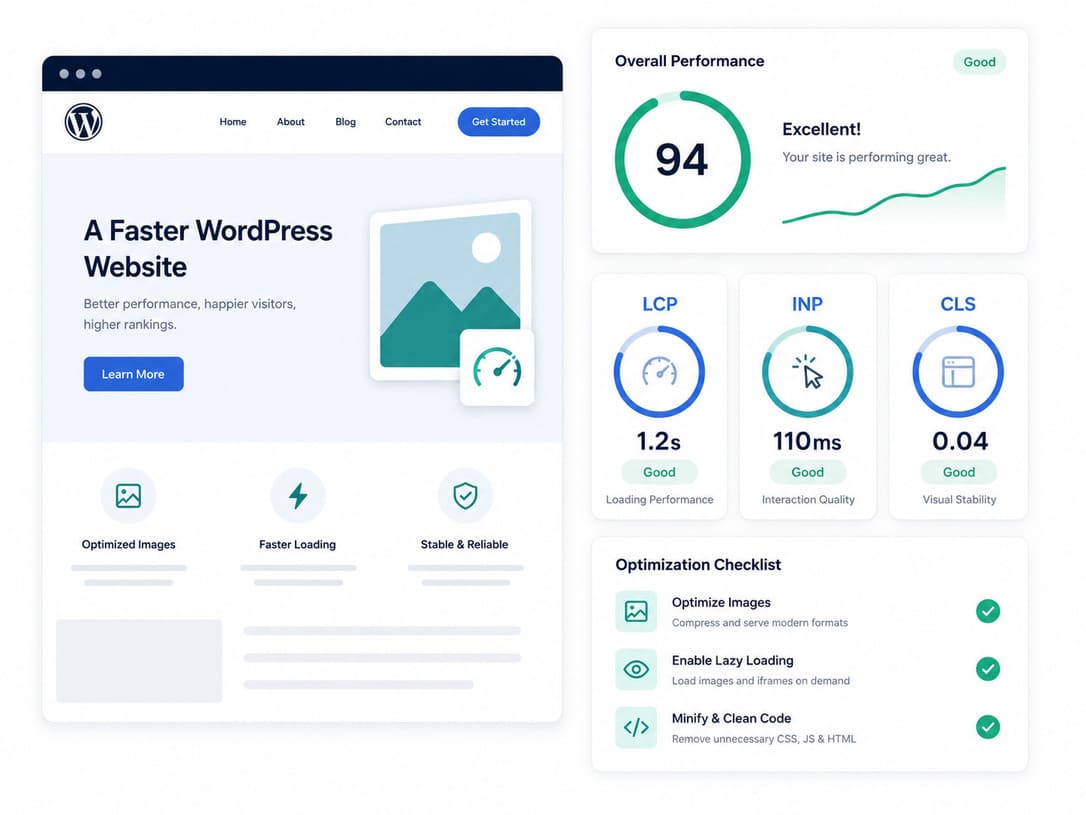Image resolution: width=1086 pixels, height=815 pixels.
Task: Click the Learn More button
Action: click(134, 374)
